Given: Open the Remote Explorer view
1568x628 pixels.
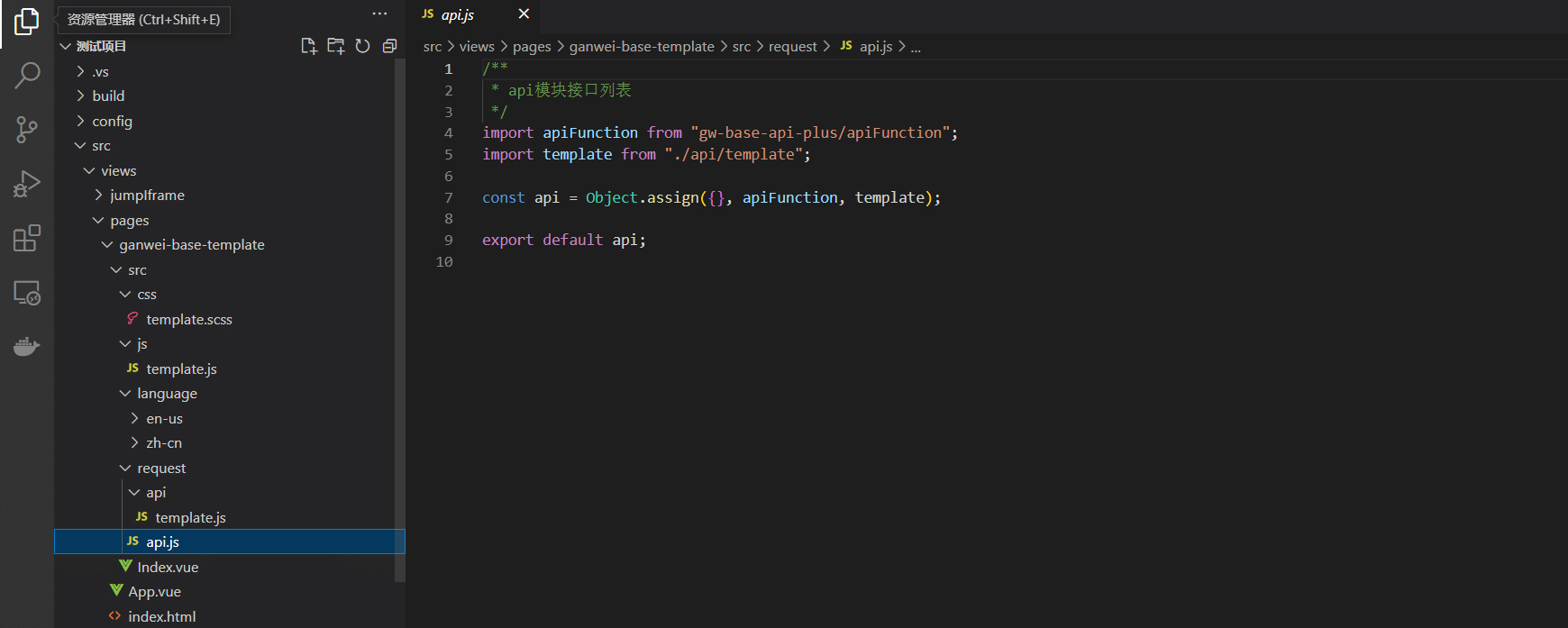Looking at the screenshot, I should pyautogui.click(x=27, y=293).
